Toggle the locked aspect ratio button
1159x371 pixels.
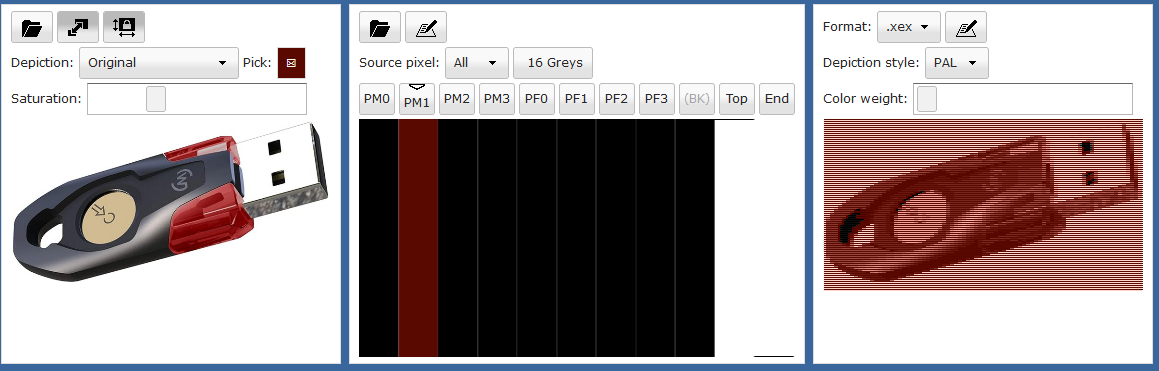[x=123, y=27]
